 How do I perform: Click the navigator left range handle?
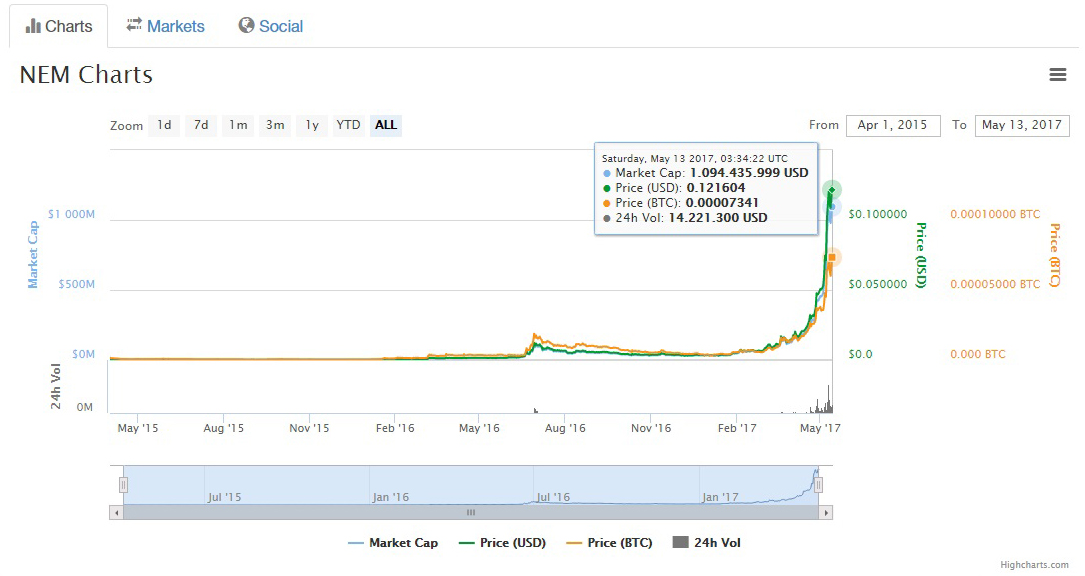pyautogui.click(x=123, y=485)
